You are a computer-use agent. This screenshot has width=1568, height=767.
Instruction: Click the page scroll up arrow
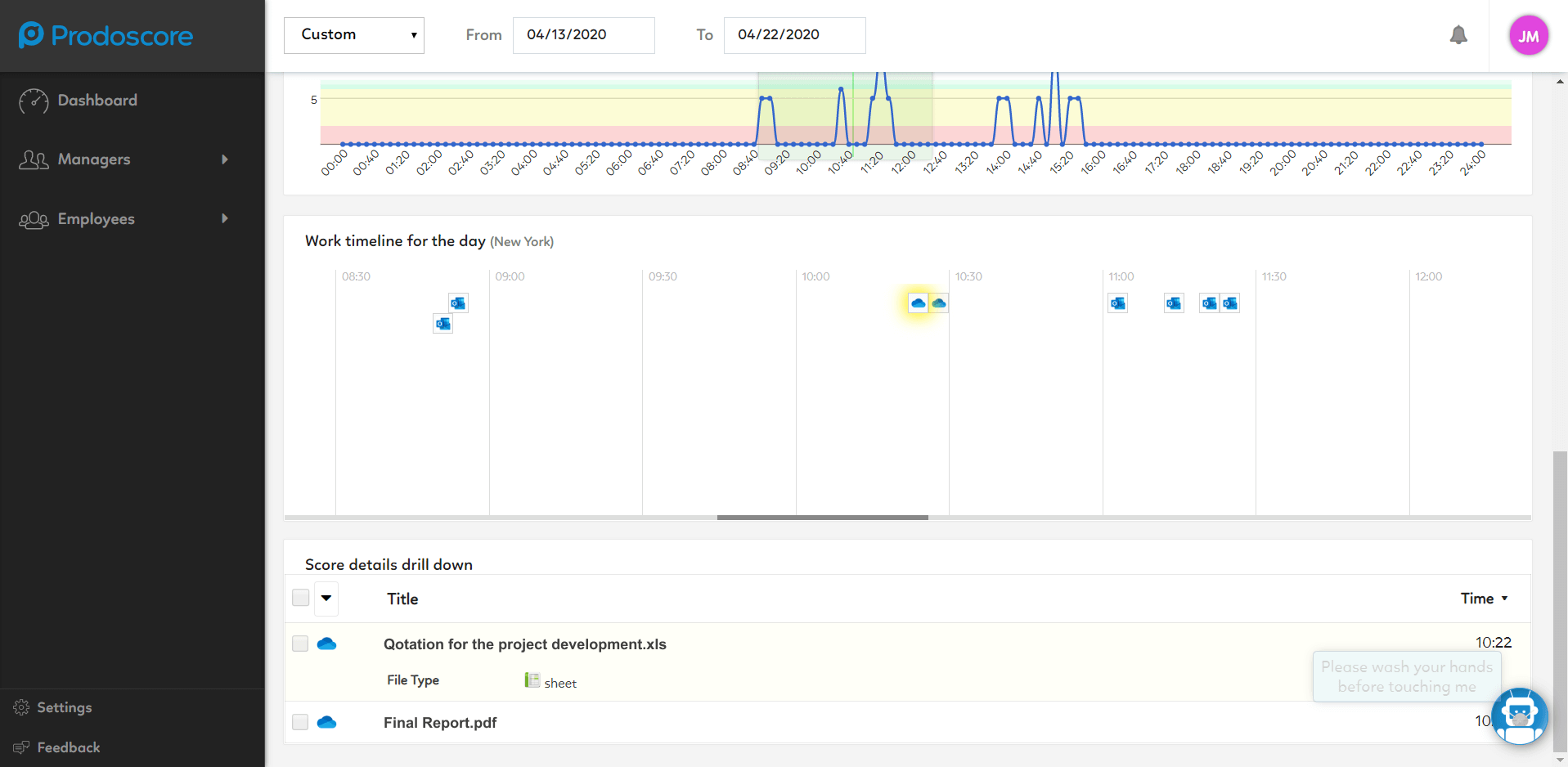point(1561,81)
